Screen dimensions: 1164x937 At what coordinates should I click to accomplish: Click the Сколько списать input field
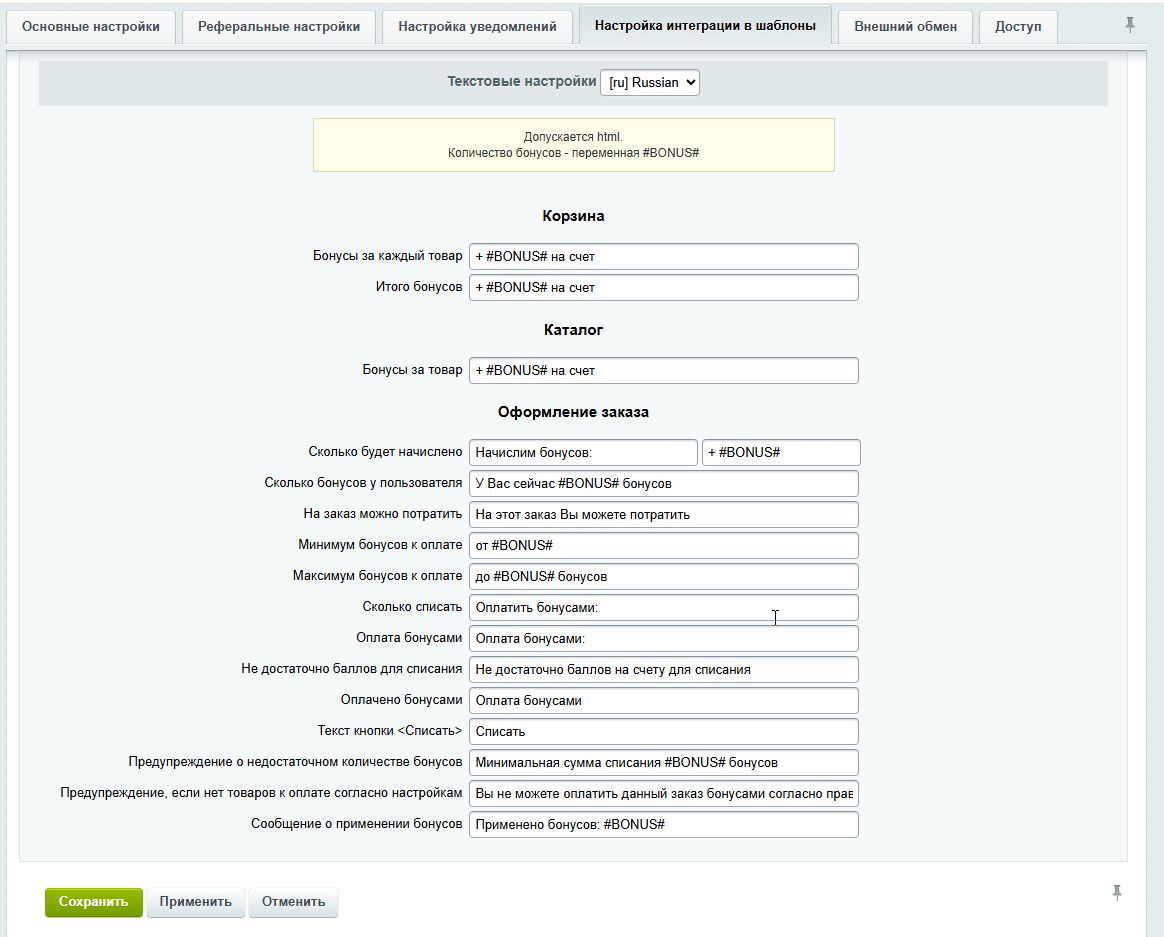tap(664, 608)
